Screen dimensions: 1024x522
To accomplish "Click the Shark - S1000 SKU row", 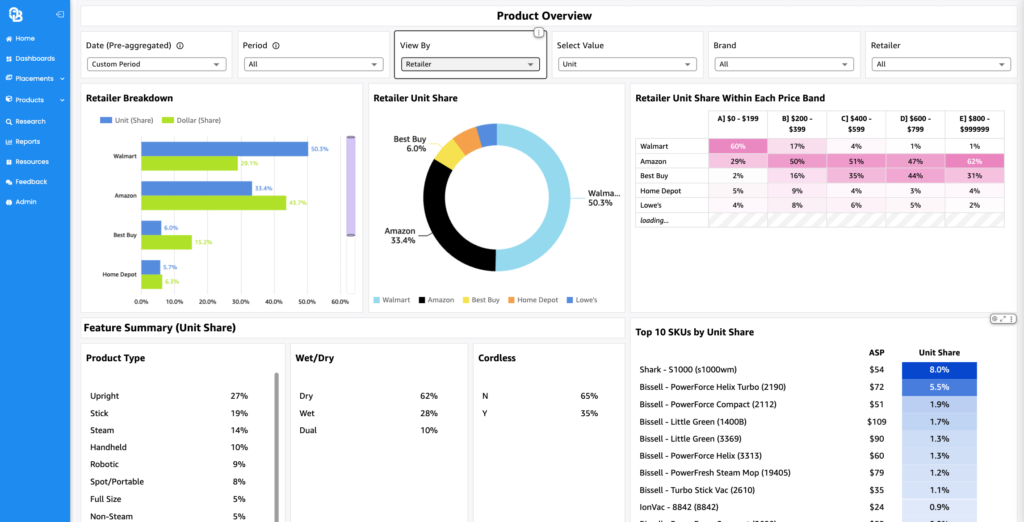I will click(808, 370).
